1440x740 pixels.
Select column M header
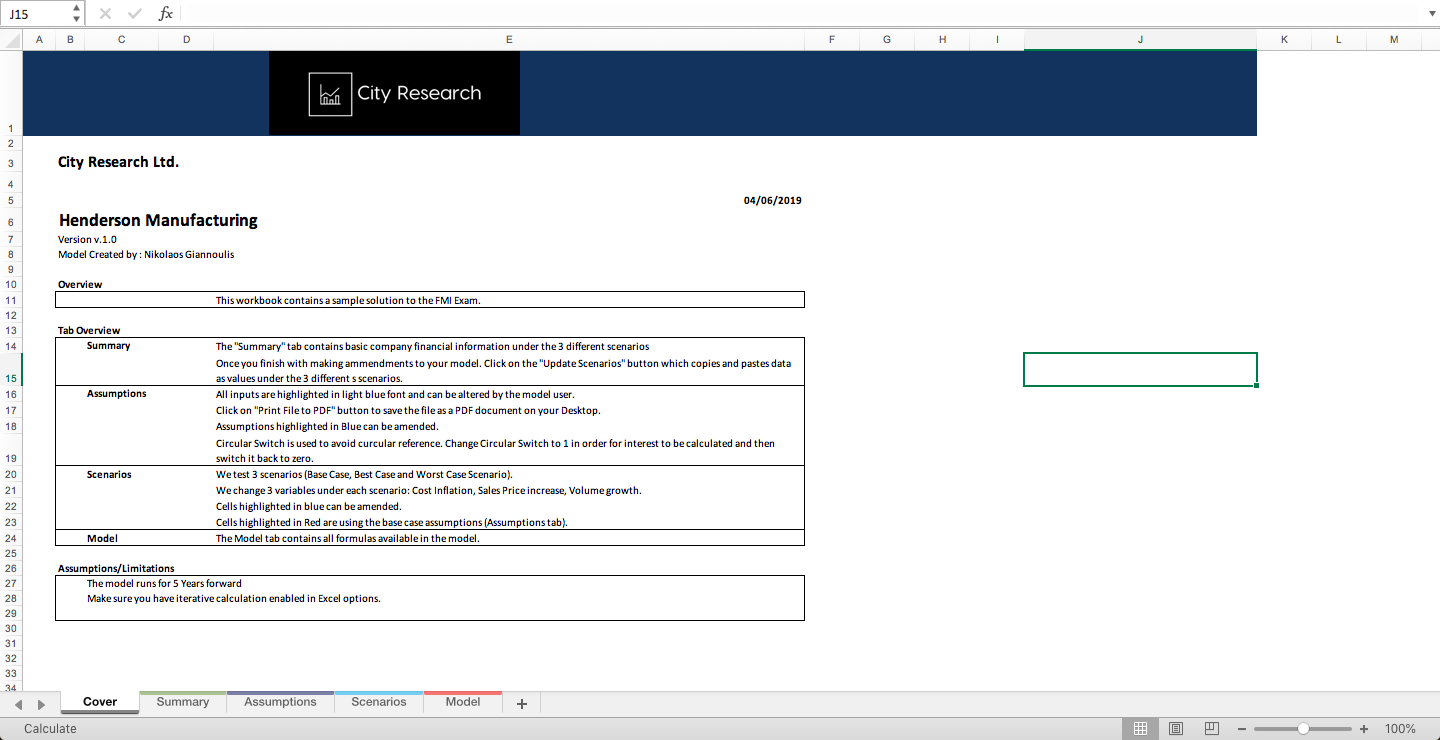coord(1394,40)
